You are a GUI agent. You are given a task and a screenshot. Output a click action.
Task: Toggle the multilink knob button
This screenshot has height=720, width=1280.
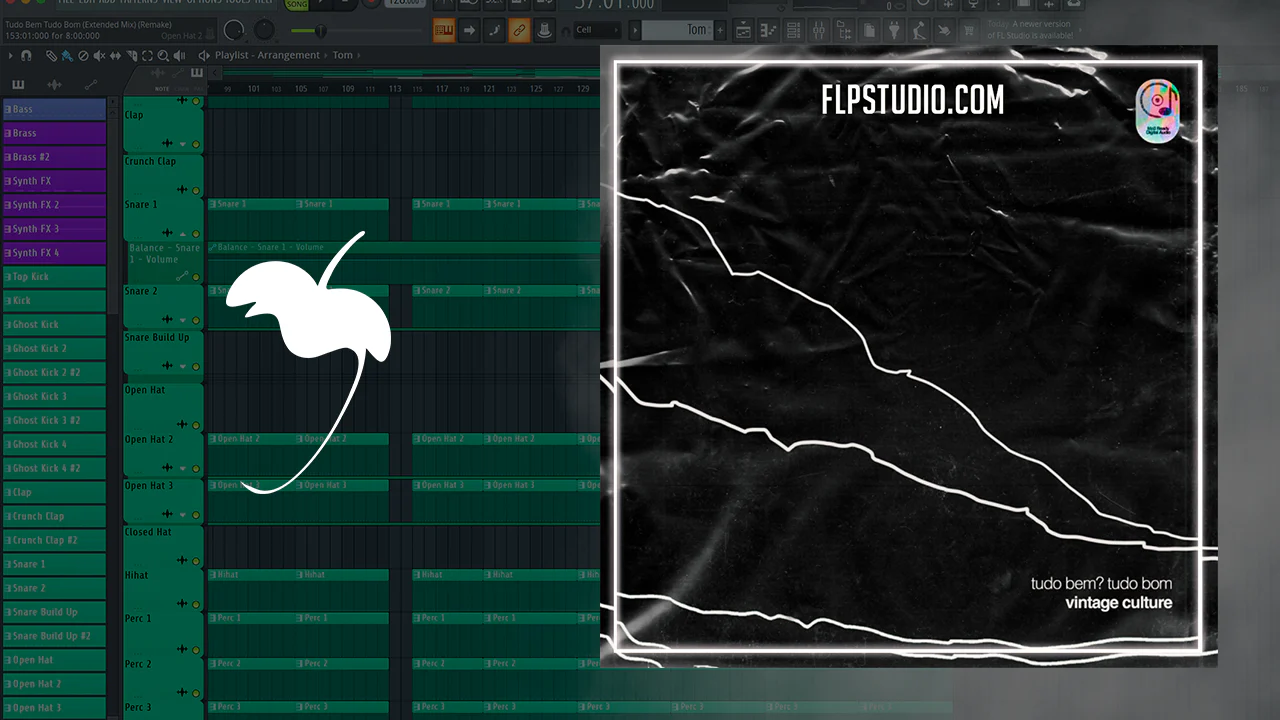[x=544, y=31]
